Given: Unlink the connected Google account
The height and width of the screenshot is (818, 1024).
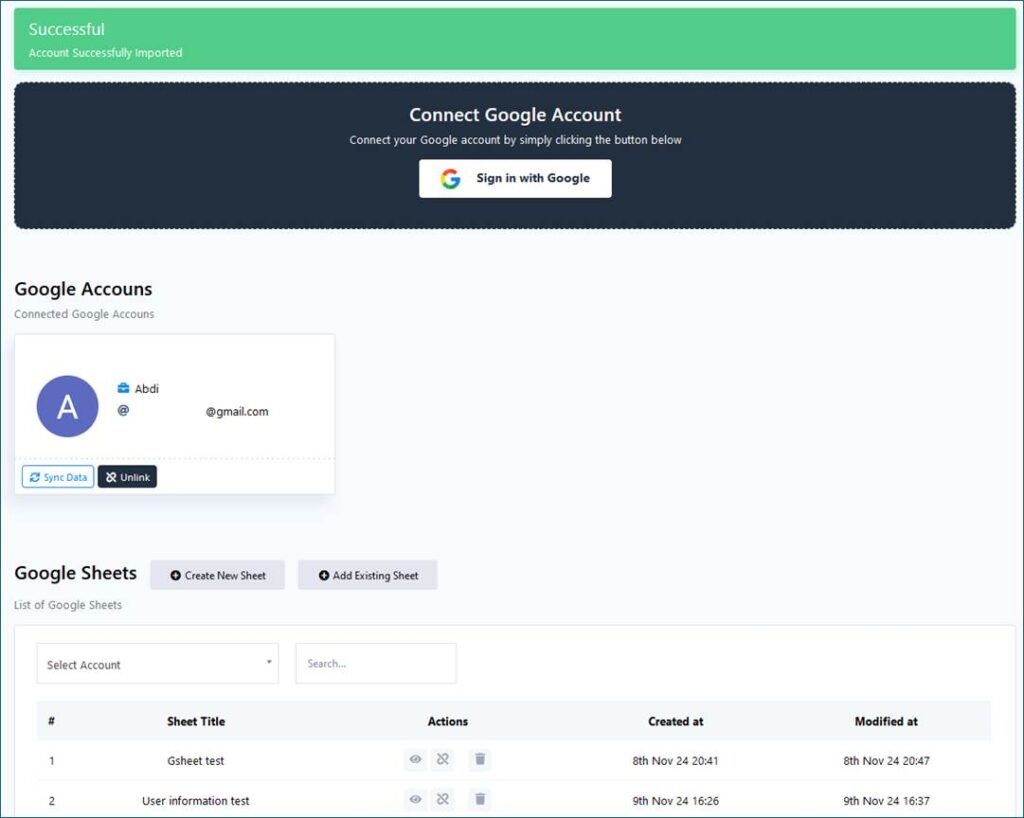Looking at the screenshot, I should [x=127, y=477].
